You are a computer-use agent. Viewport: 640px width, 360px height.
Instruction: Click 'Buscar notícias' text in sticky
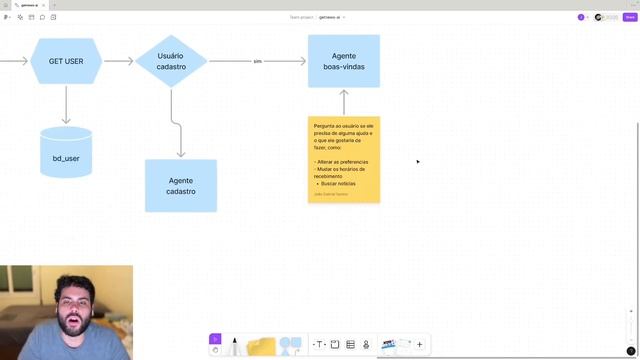tap(338, 184)
